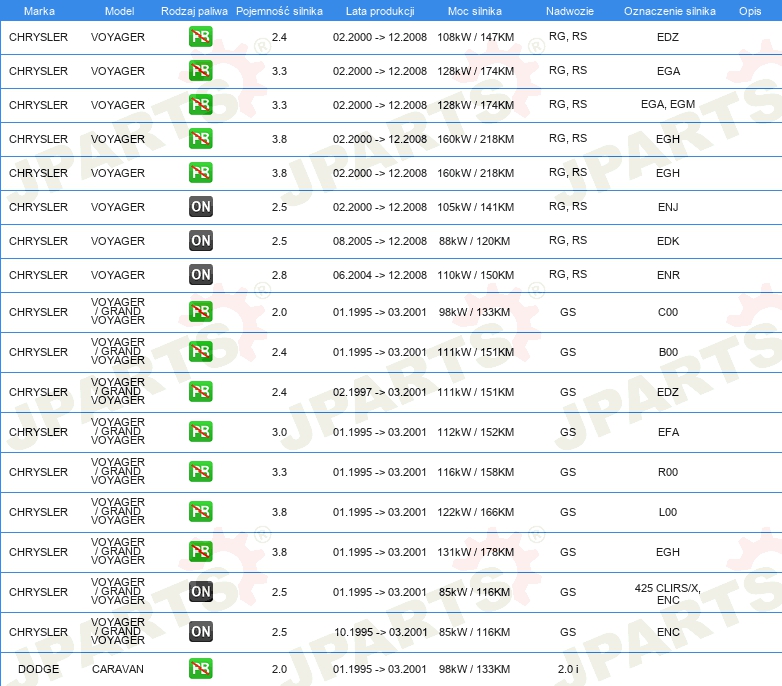Click the petrol icon in the C00 row
The image size is (782, 686).
200,312
